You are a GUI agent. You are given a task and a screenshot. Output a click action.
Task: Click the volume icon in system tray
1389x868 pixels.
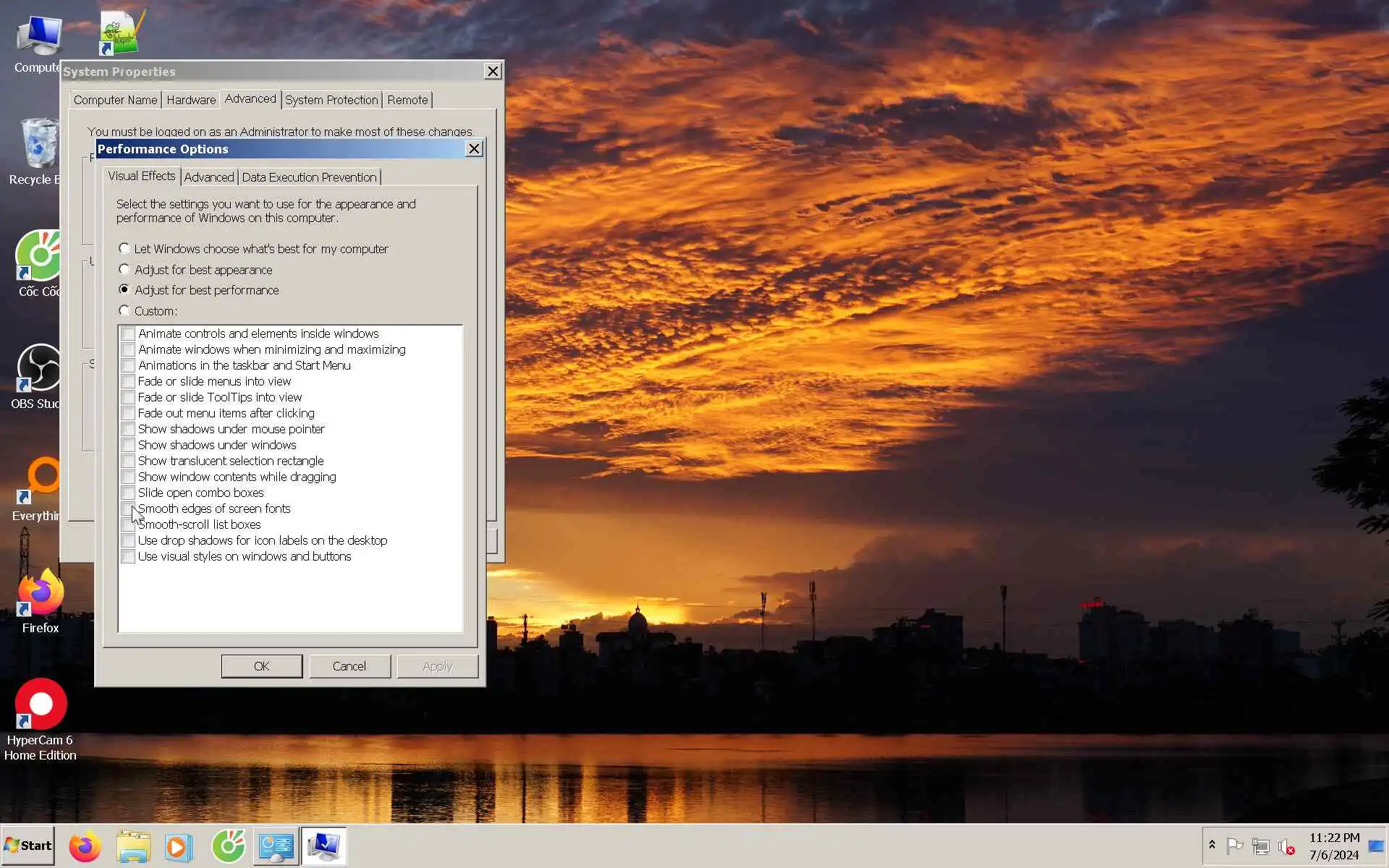[x=1286, y=846]
